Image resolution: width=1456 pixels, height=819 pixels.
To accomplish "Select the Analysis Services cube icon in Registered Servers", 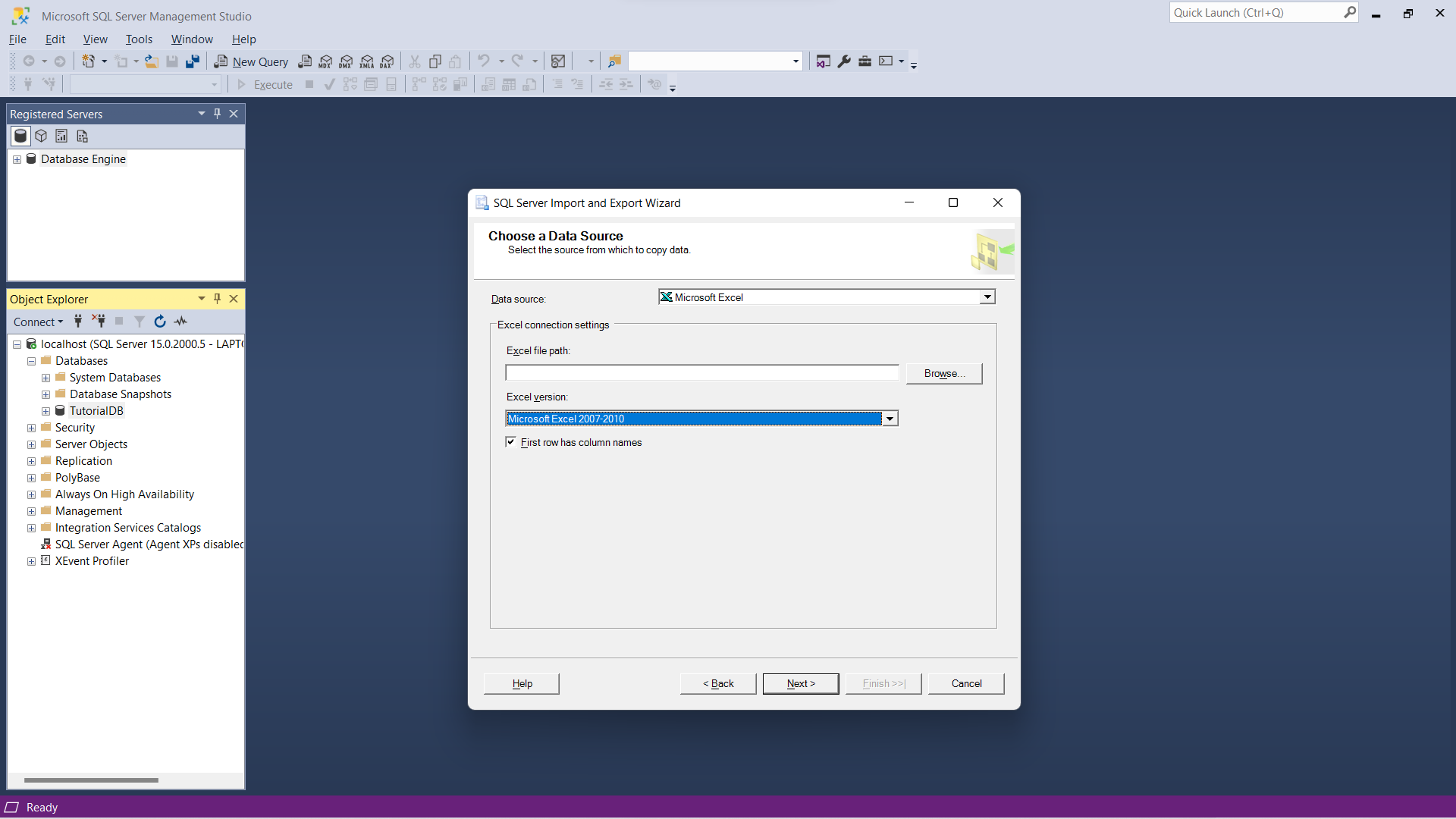I will [x=41, y=136].
